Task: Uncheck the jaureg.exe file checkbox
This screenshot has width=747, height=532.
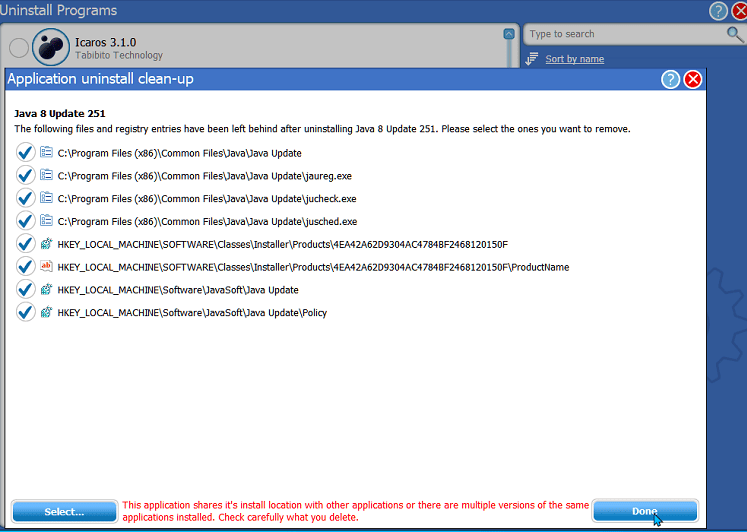Action: click(x=25, y=175)
